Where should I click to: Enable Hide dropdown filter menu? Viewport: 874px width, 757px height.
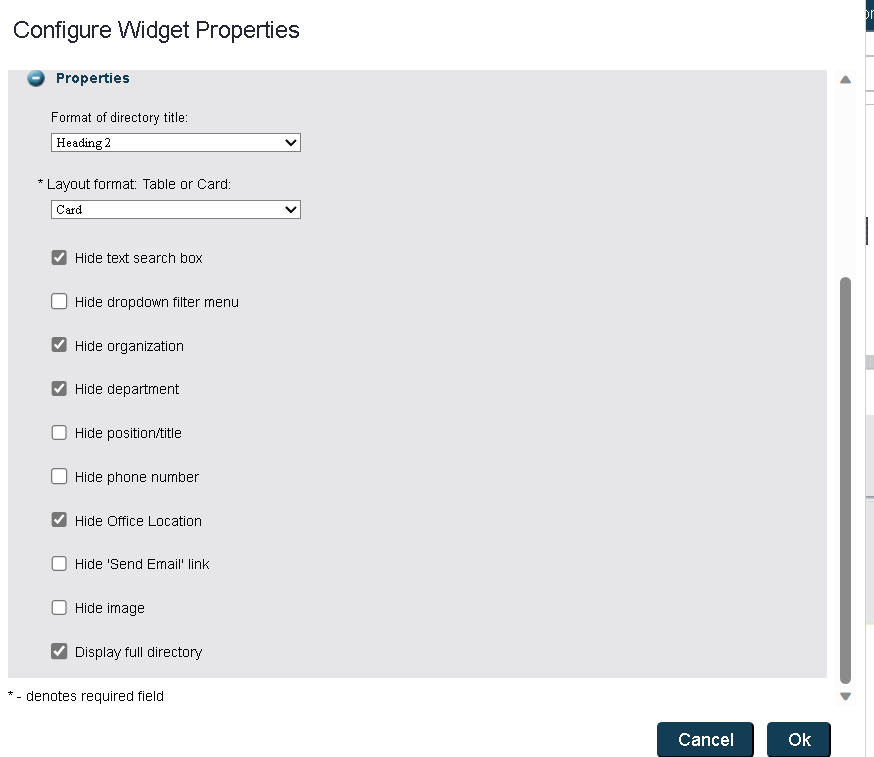click(59, 301)
